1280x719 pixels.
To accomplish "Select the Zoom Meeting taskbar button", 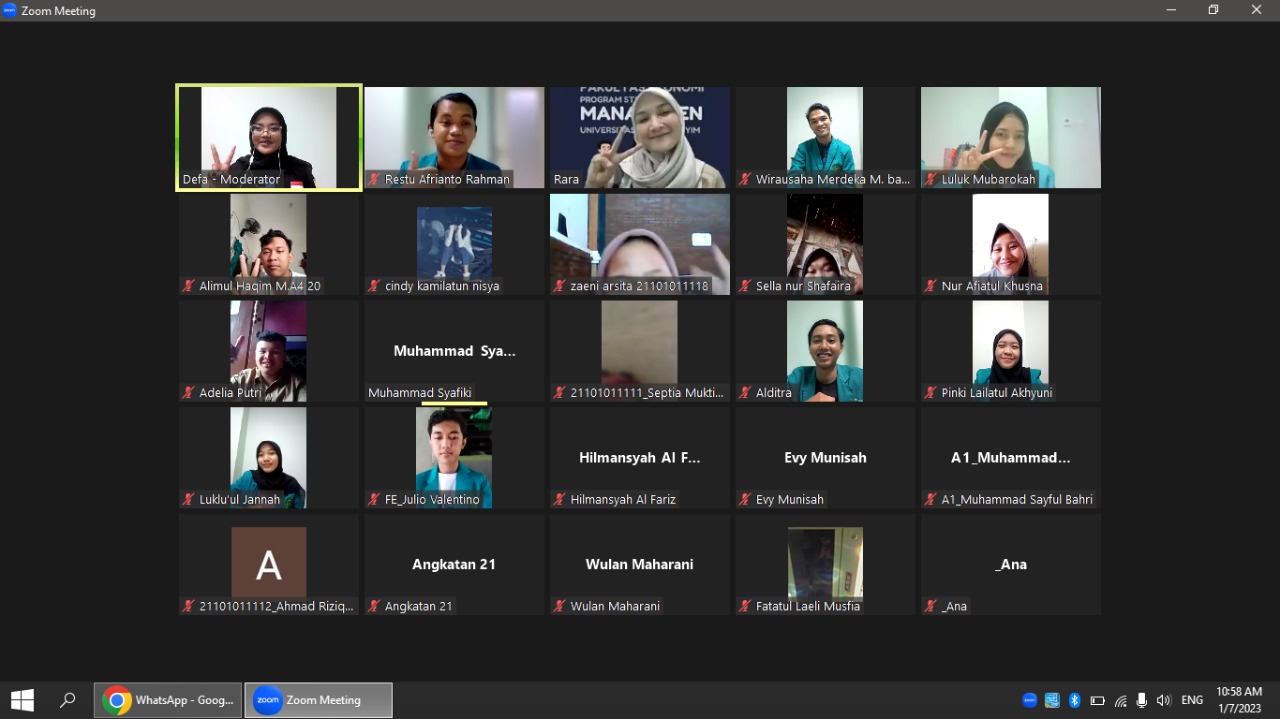I will (x=319, y=700).
